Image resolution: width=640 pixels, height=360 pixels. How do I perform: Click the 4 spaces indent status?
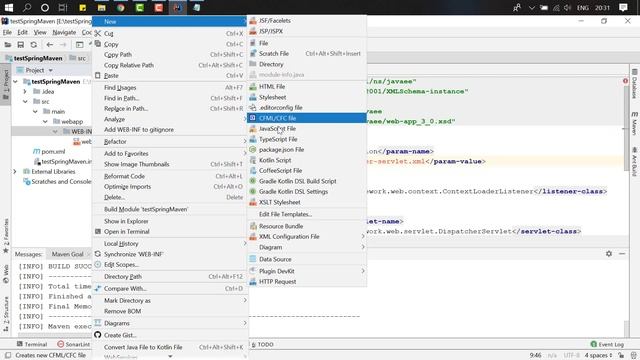pyautogui.click(x=598, y=355)
